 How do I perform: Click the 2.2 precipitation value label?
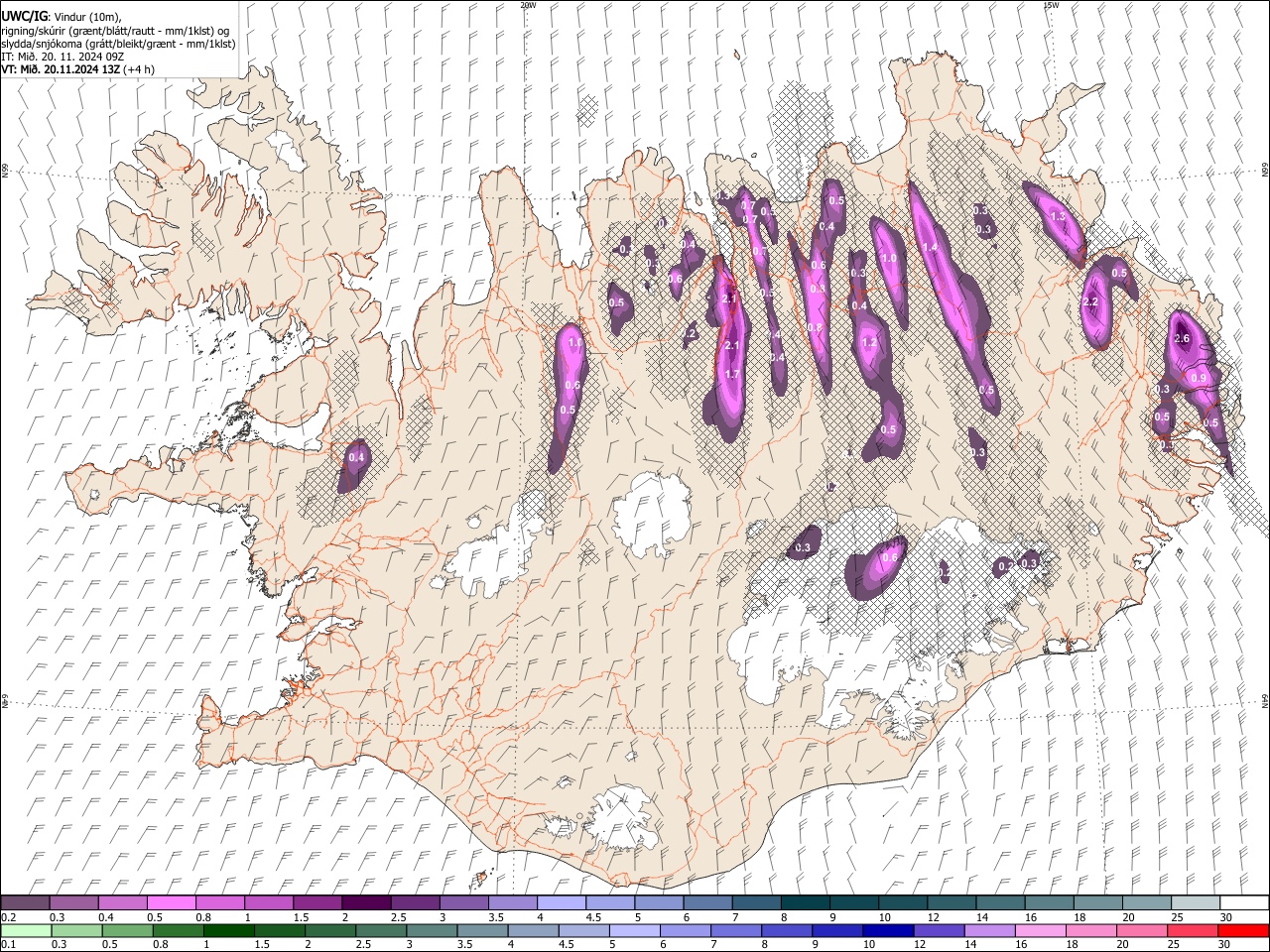1090,302
